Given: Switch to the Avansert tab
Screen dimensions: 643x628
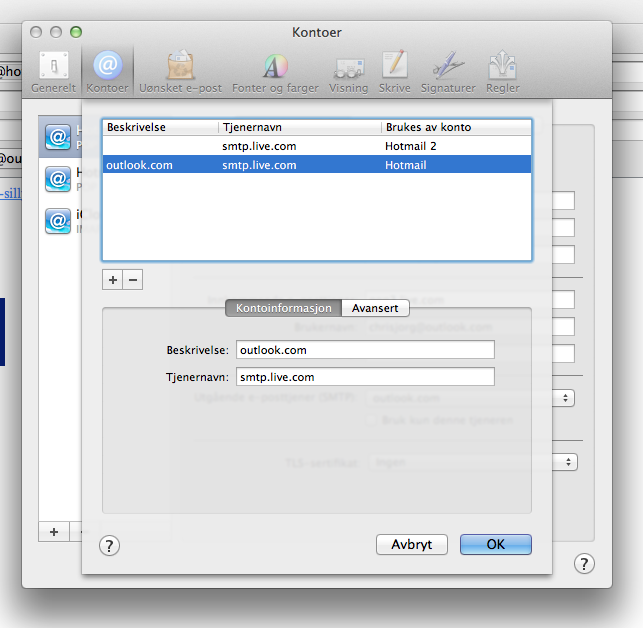Looking at the screenshot, I should [x=375, y=308].
